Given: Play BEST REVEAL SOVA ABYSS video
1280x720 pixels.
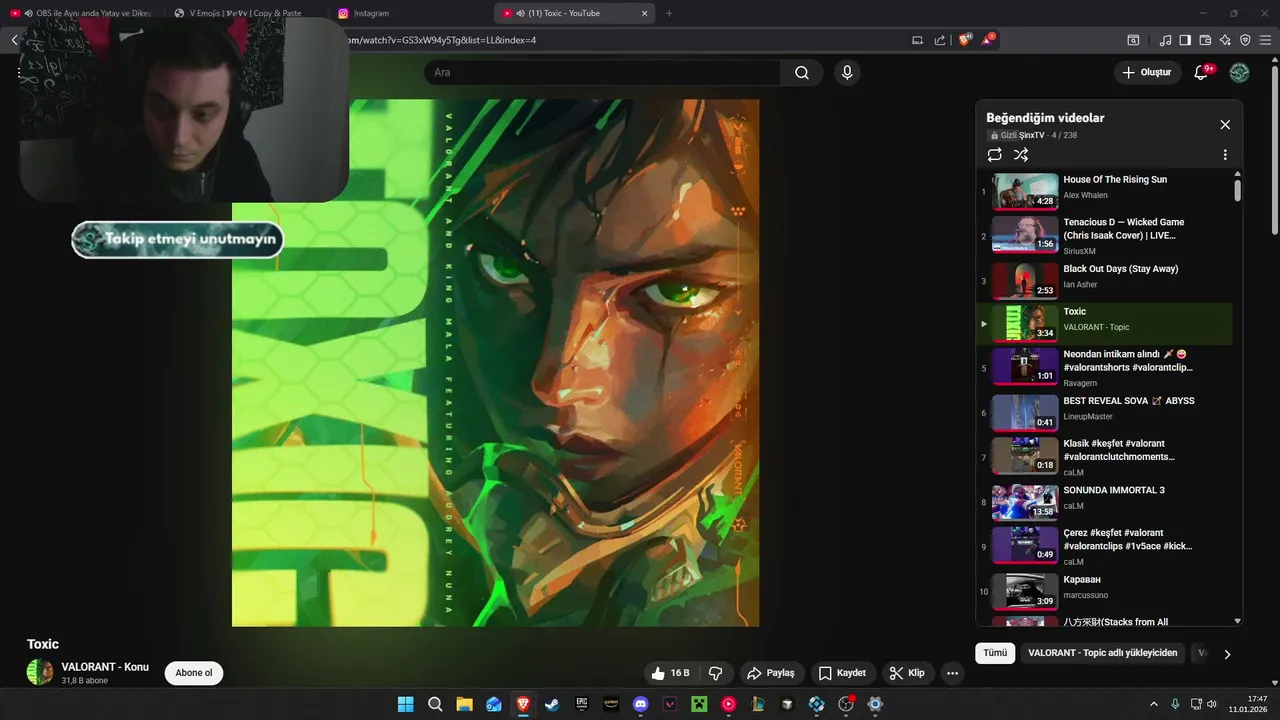Looking at the screenshot, I should click(1104, 412).
